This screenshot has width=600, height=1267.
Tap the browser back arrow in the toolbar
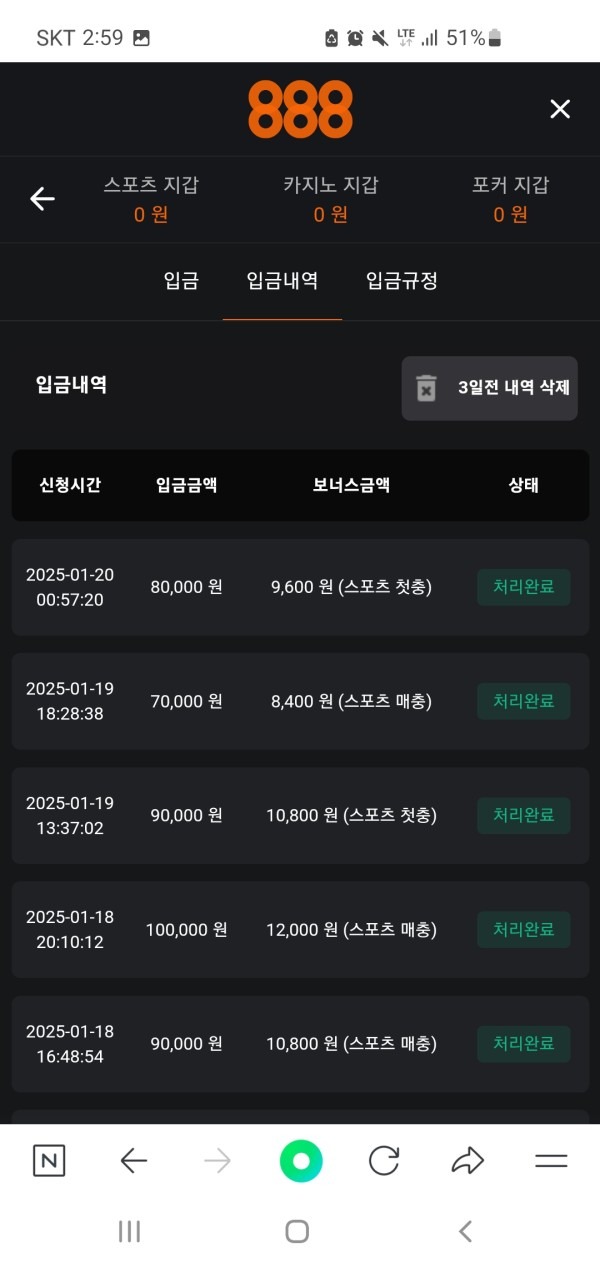click(x=134, y=1160)
